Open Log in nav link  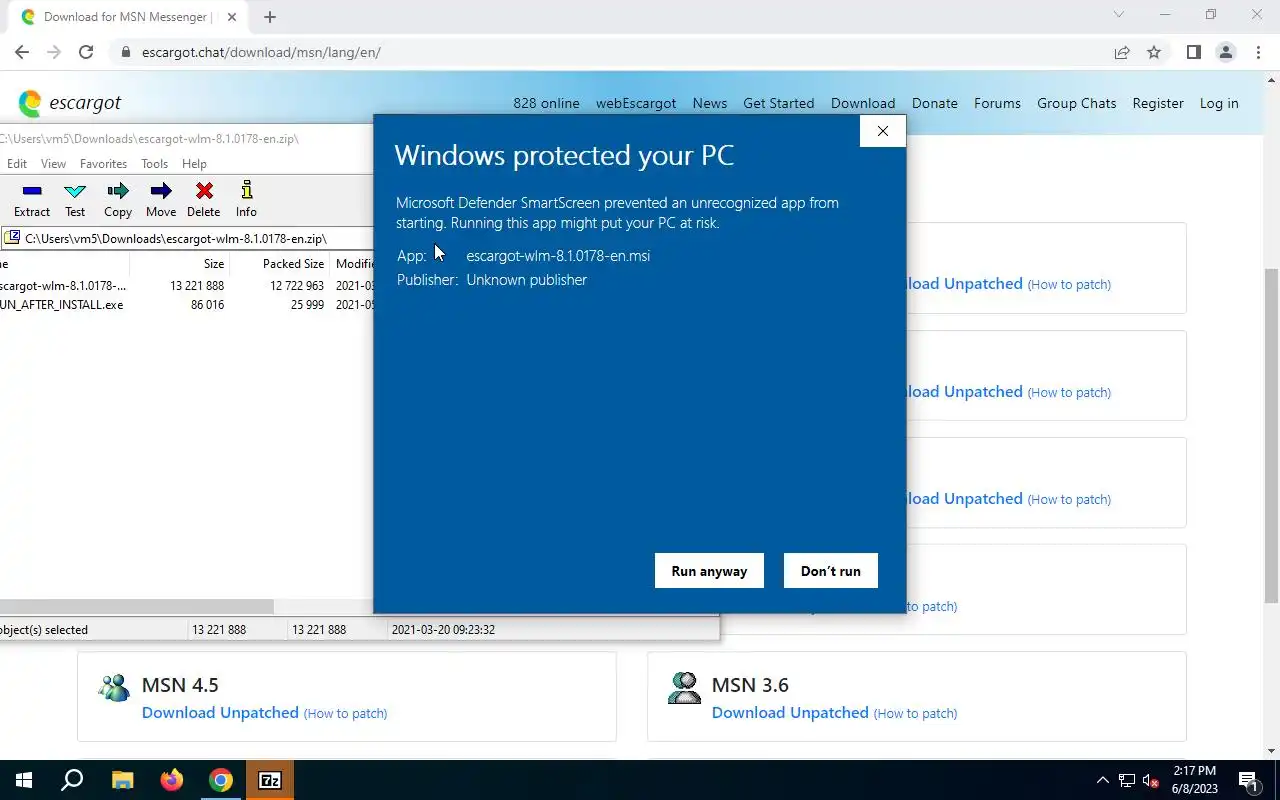click(1219, 103)
